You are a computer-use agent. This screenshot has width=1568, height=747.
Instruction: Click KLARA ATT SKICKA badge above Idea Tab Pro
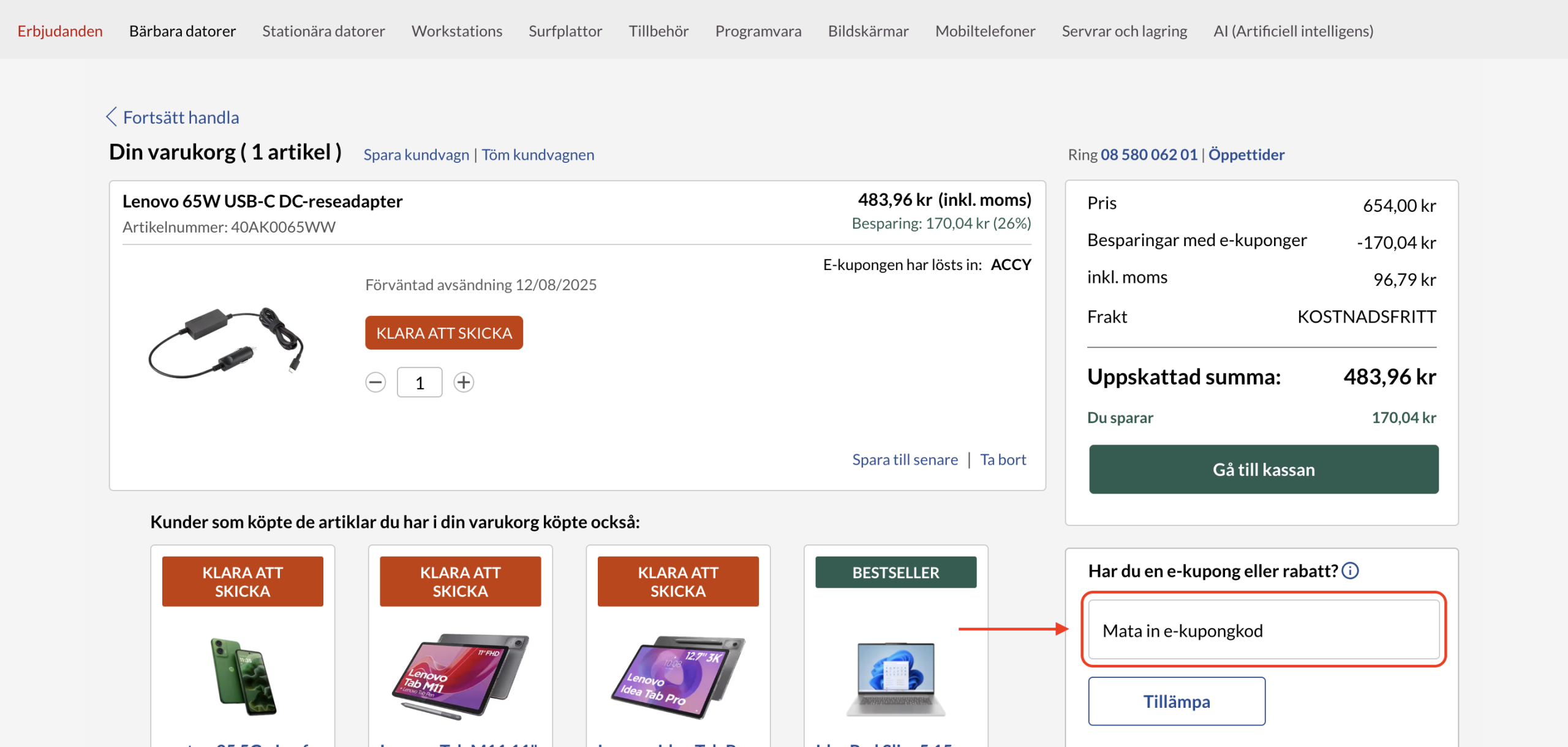click(x=678, y=581)
